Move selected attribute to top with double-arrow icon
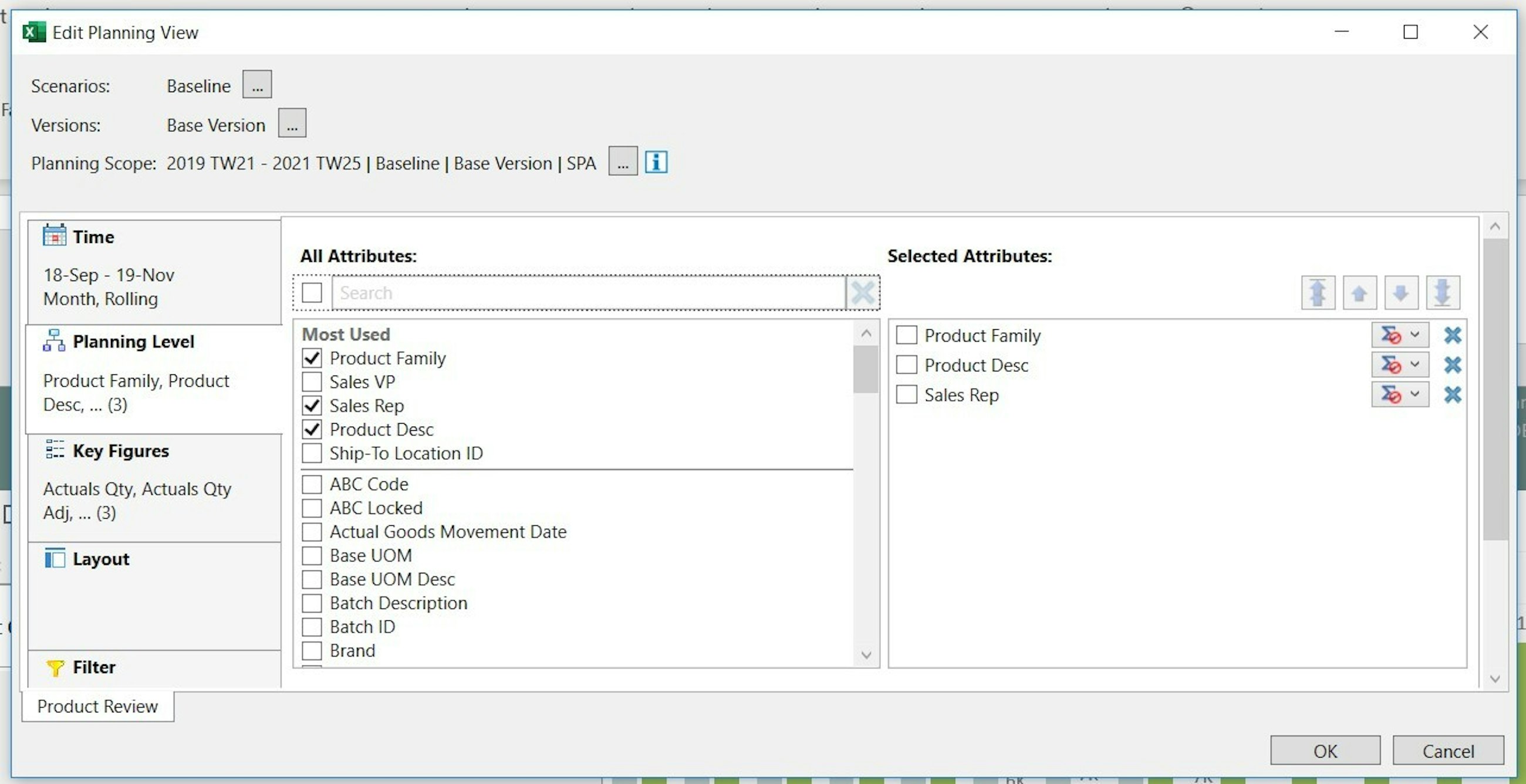Screen dimensions: 1526x784 (1318, 292)
